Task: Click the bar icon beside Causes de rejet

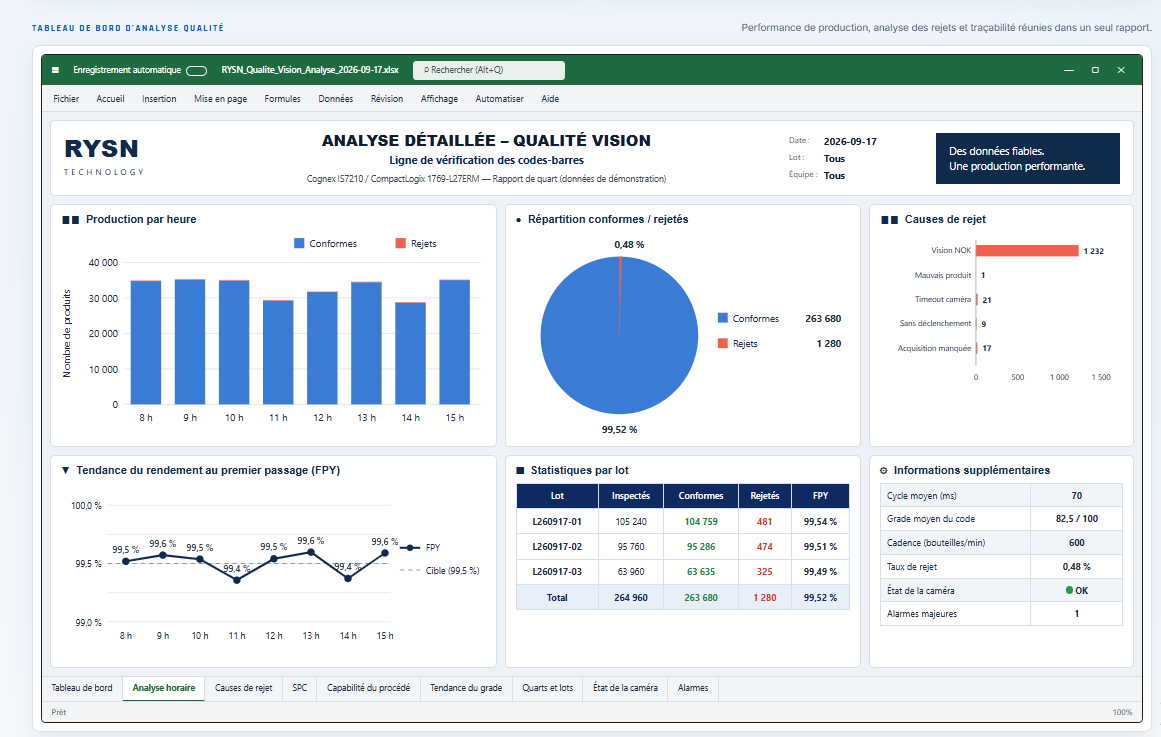Action: tap(889, 220)
